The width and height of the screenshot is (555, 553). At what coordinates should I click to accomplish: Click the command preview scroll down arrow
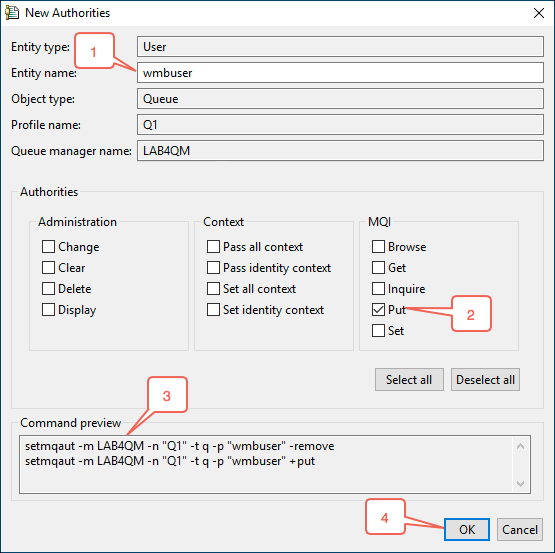(x=520, y=483)
